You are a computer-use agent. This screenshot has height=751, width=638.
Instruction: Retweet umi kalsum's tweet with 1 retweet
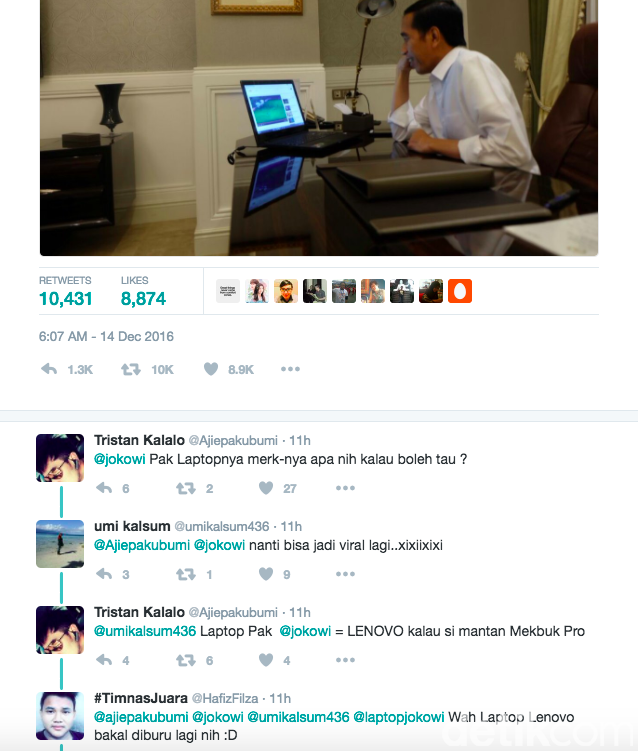pos(185,574)
